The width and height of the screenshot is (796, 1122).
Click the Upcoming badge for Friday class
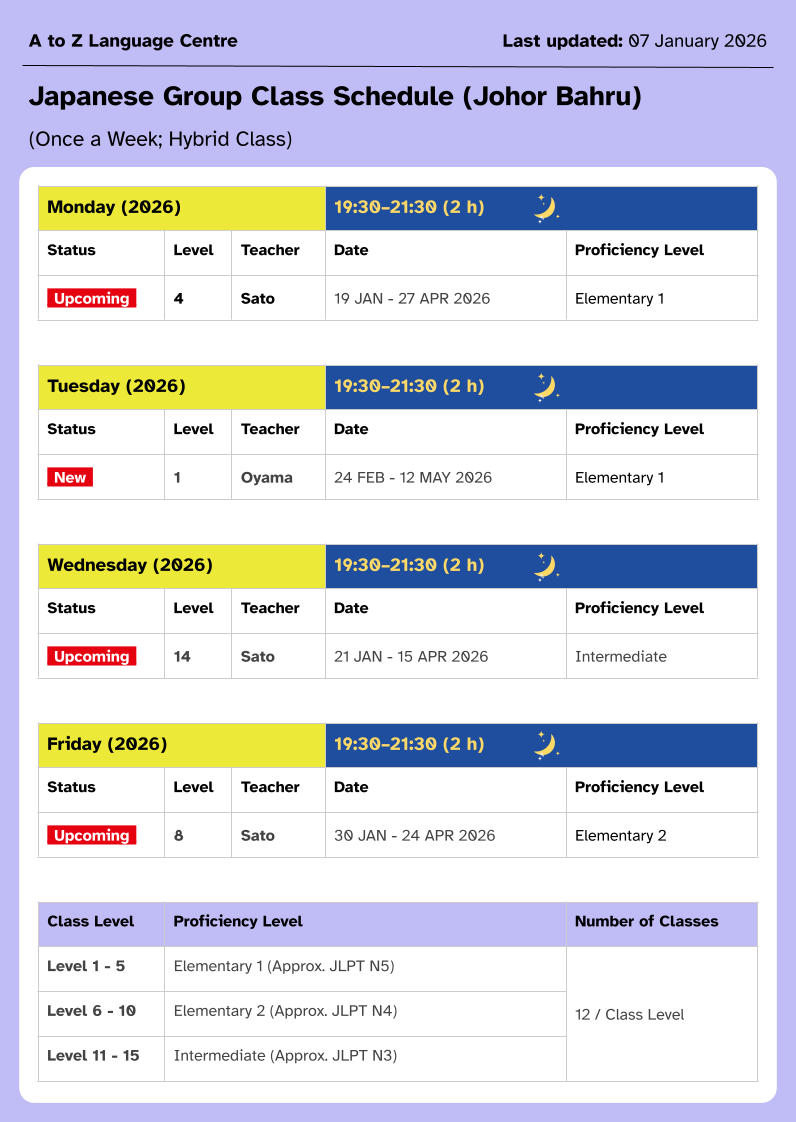click(x=92, y=836)
